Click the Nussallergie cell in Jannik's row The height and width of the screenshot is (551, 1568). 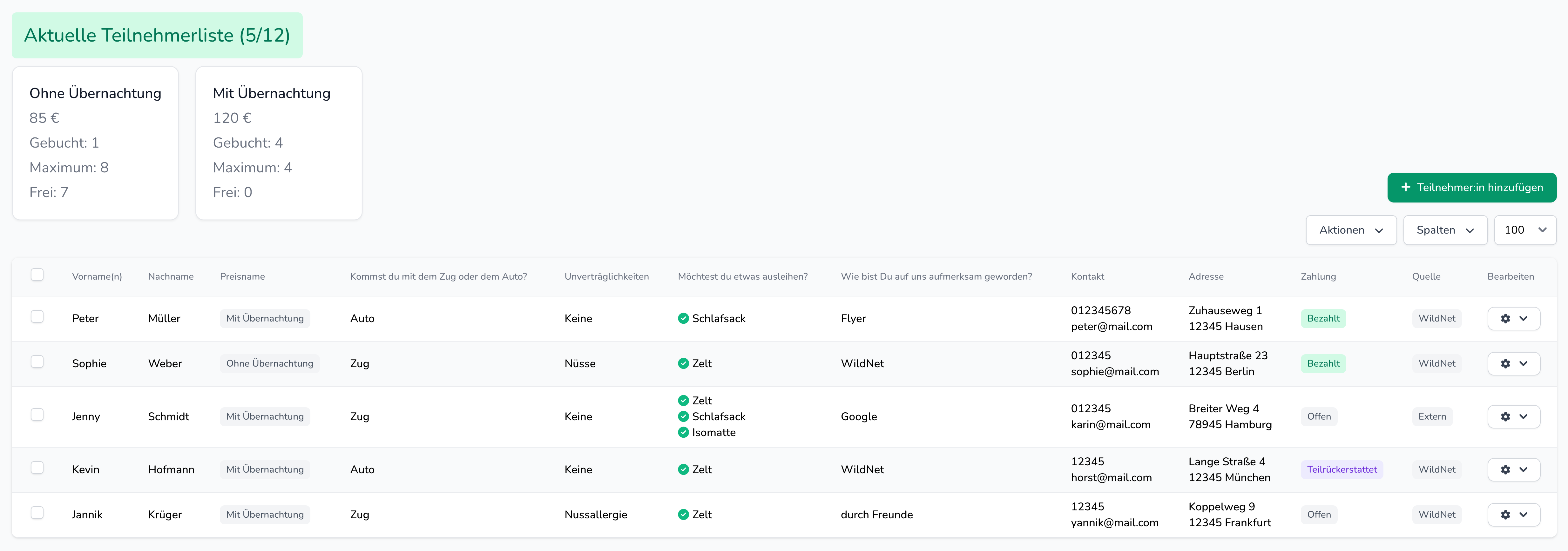tap(595, 514)
